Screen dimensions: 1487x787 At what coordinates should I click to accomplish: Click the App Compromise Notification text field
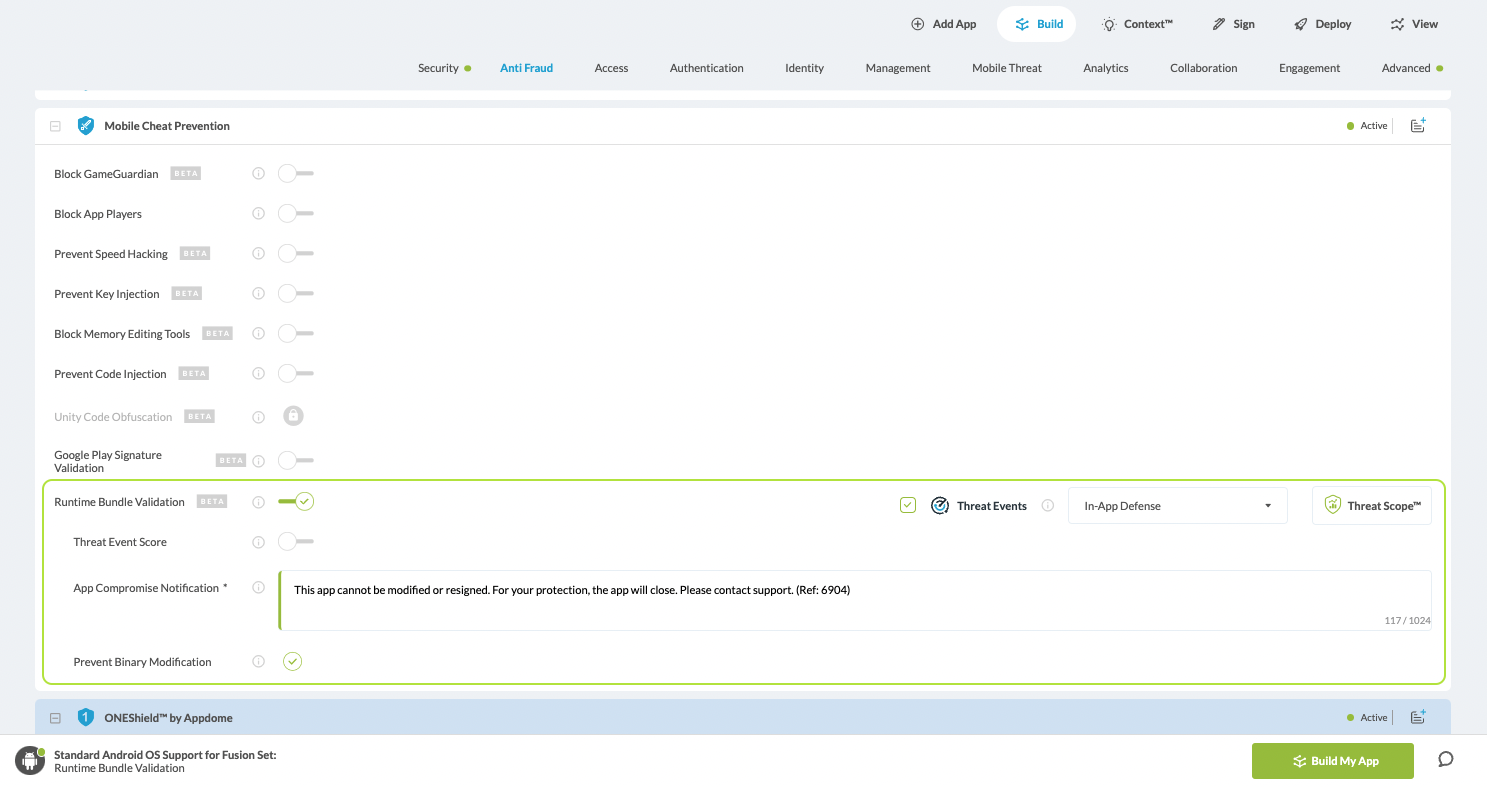click(x=854, y=600)
